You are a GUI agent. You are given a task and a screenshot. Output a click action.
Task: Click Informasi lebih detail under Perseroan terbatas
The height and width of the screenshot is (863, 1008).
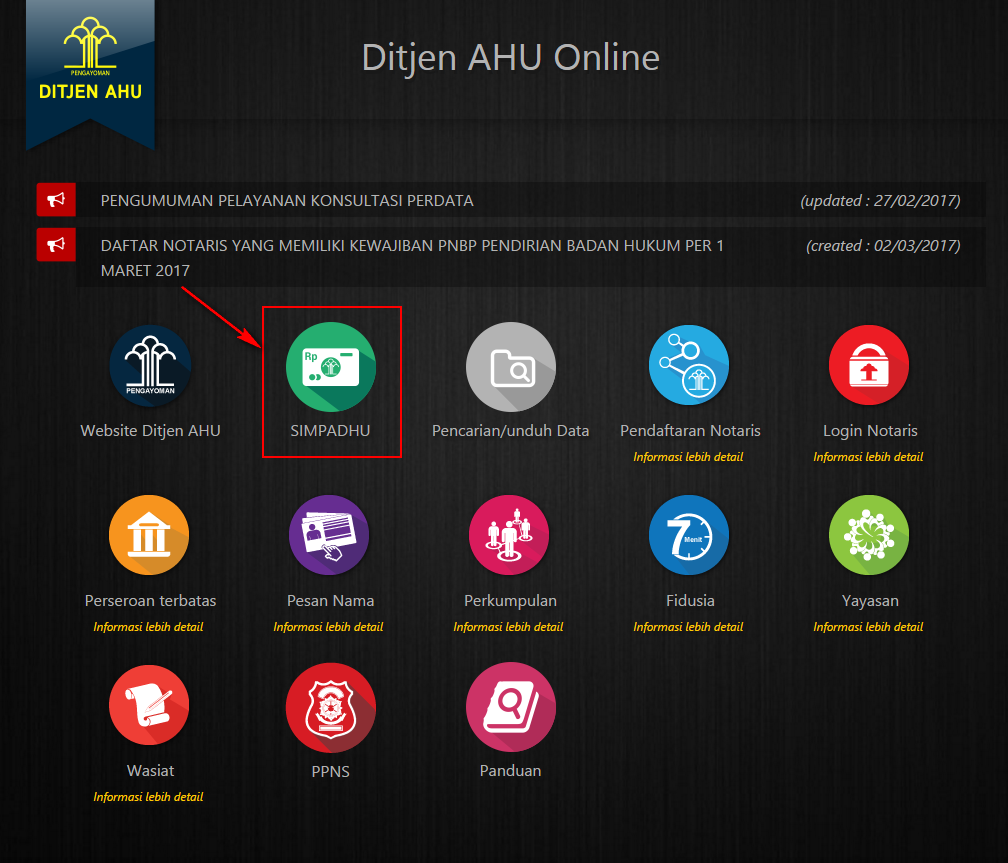[148, 626]
